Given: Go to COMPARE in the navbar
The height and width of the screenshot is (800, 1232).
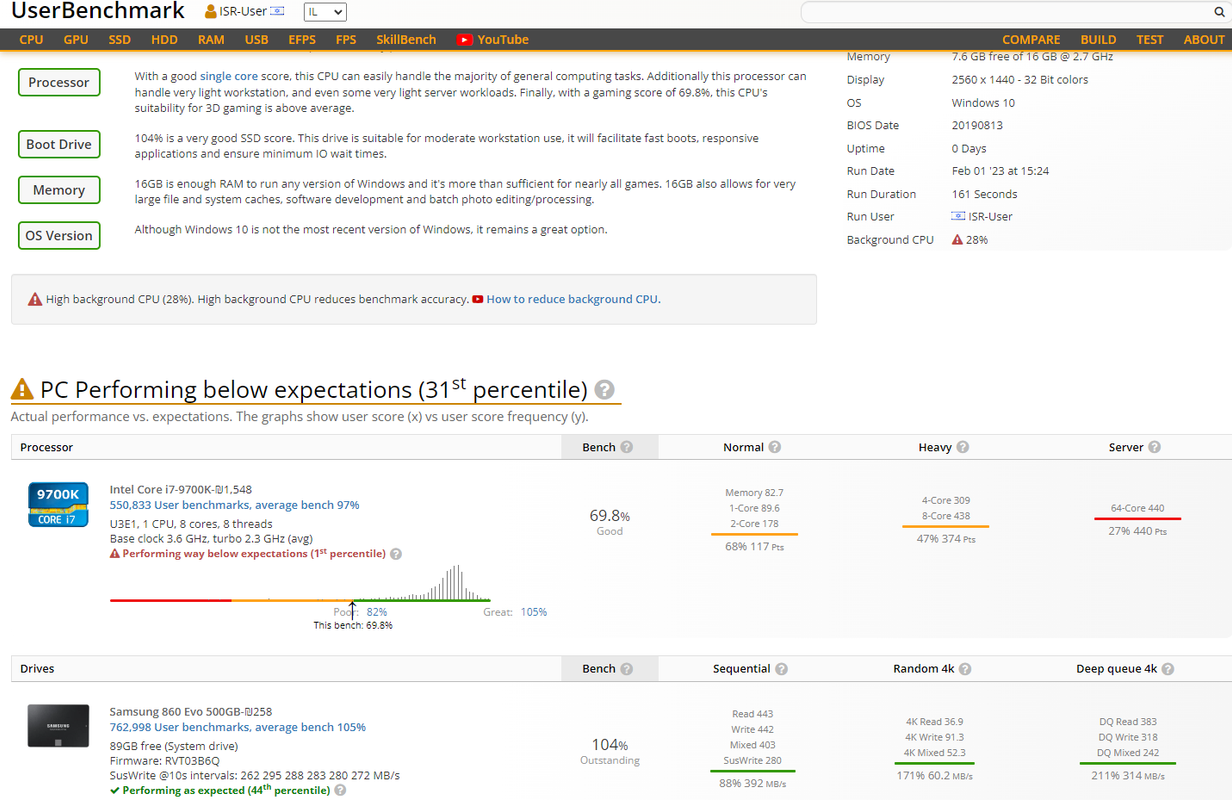Looking at the screenshot, I should [1031, 40].
